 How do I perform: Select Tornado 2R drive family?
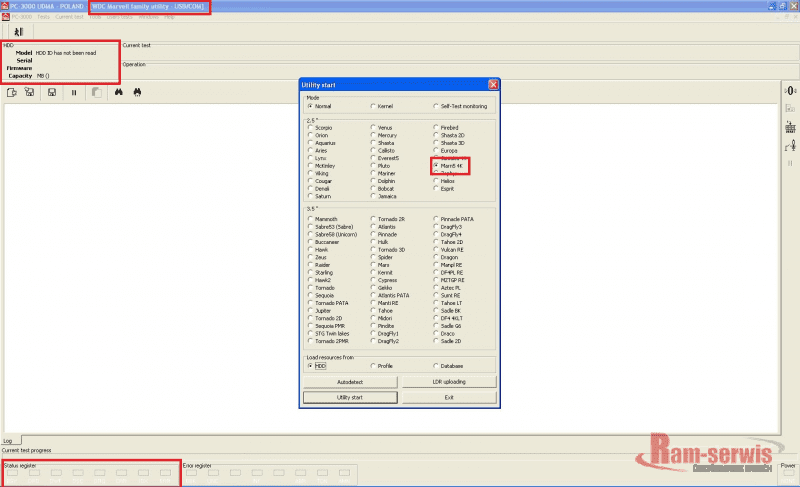tap(373, 218)
